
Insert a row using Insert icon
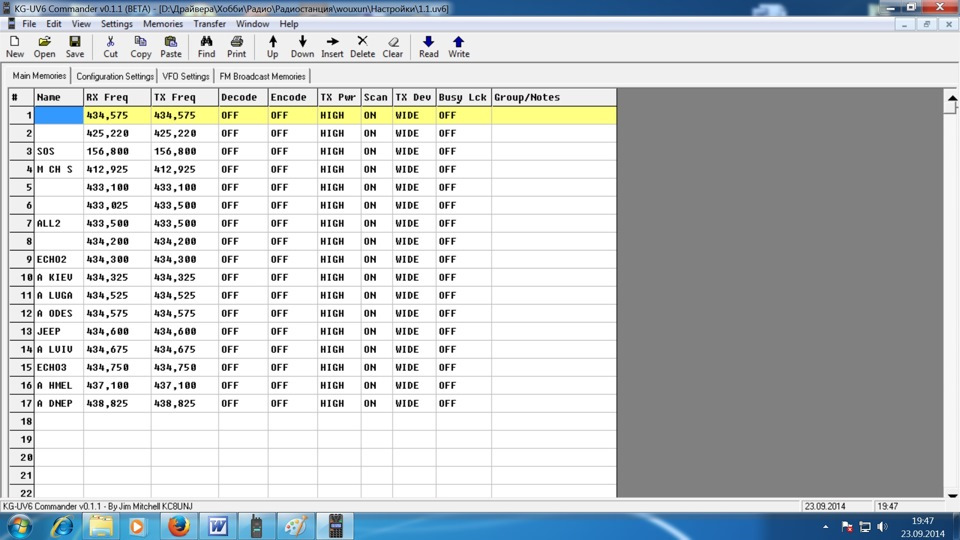click(332, 47)
